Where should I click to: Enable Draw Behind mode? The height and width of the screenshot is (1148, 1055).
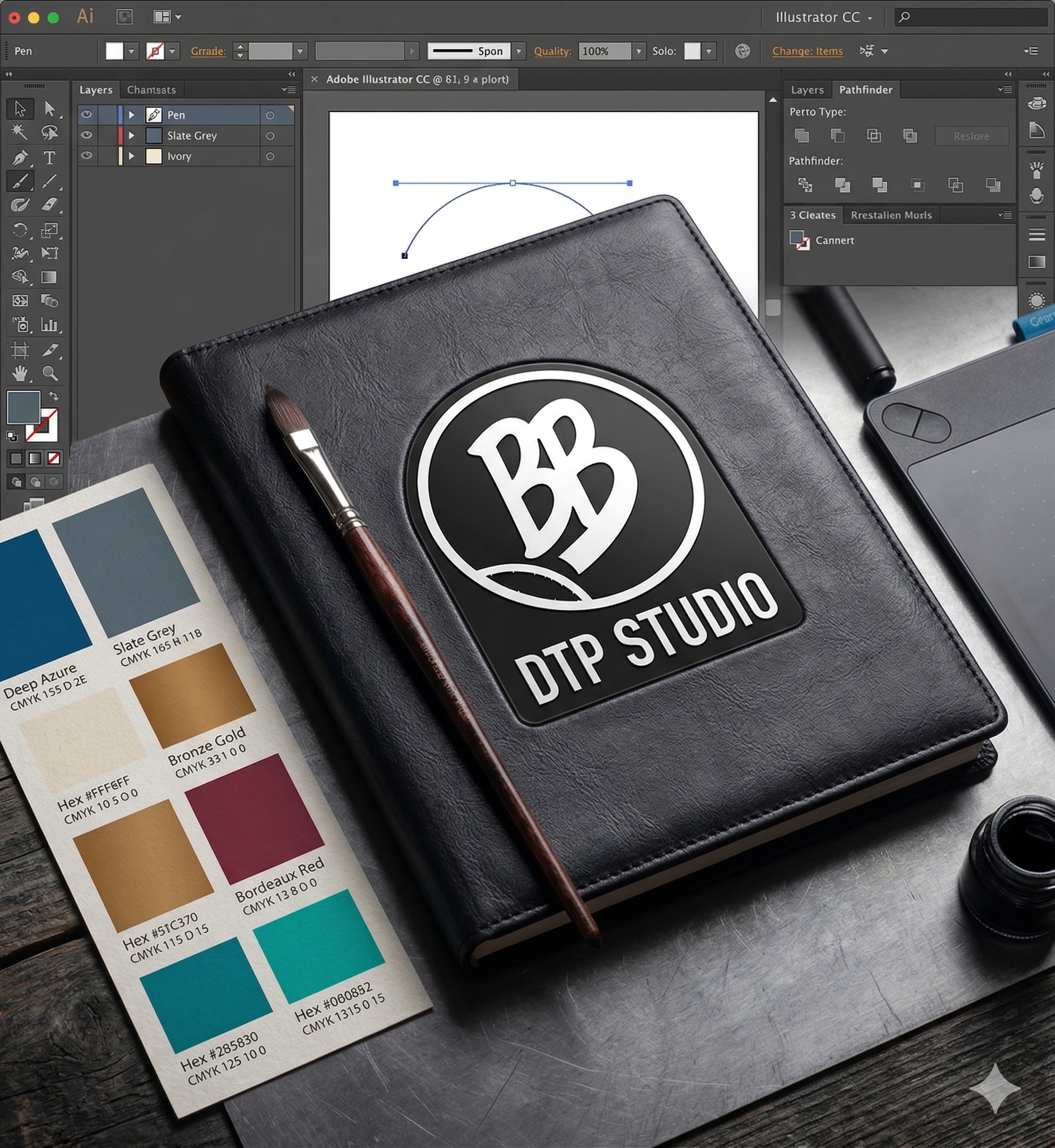coord(35,481)
